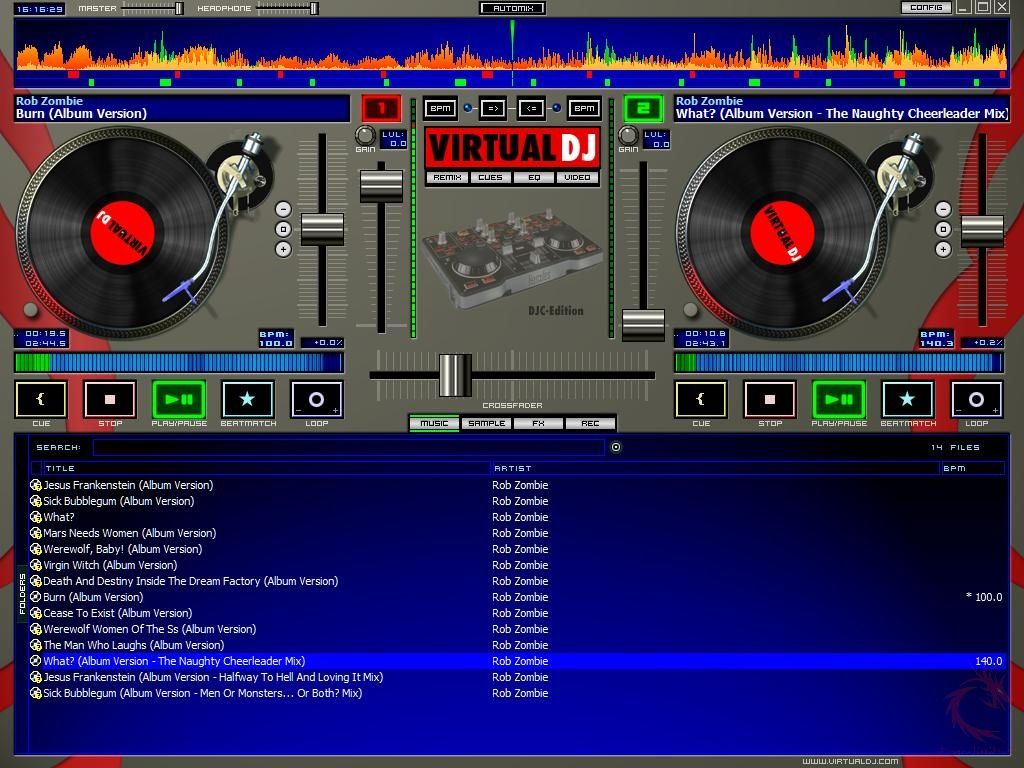Click left deck song progress bar
The width and height of the screenshot is (1024, 768).
tap(179, 363)
